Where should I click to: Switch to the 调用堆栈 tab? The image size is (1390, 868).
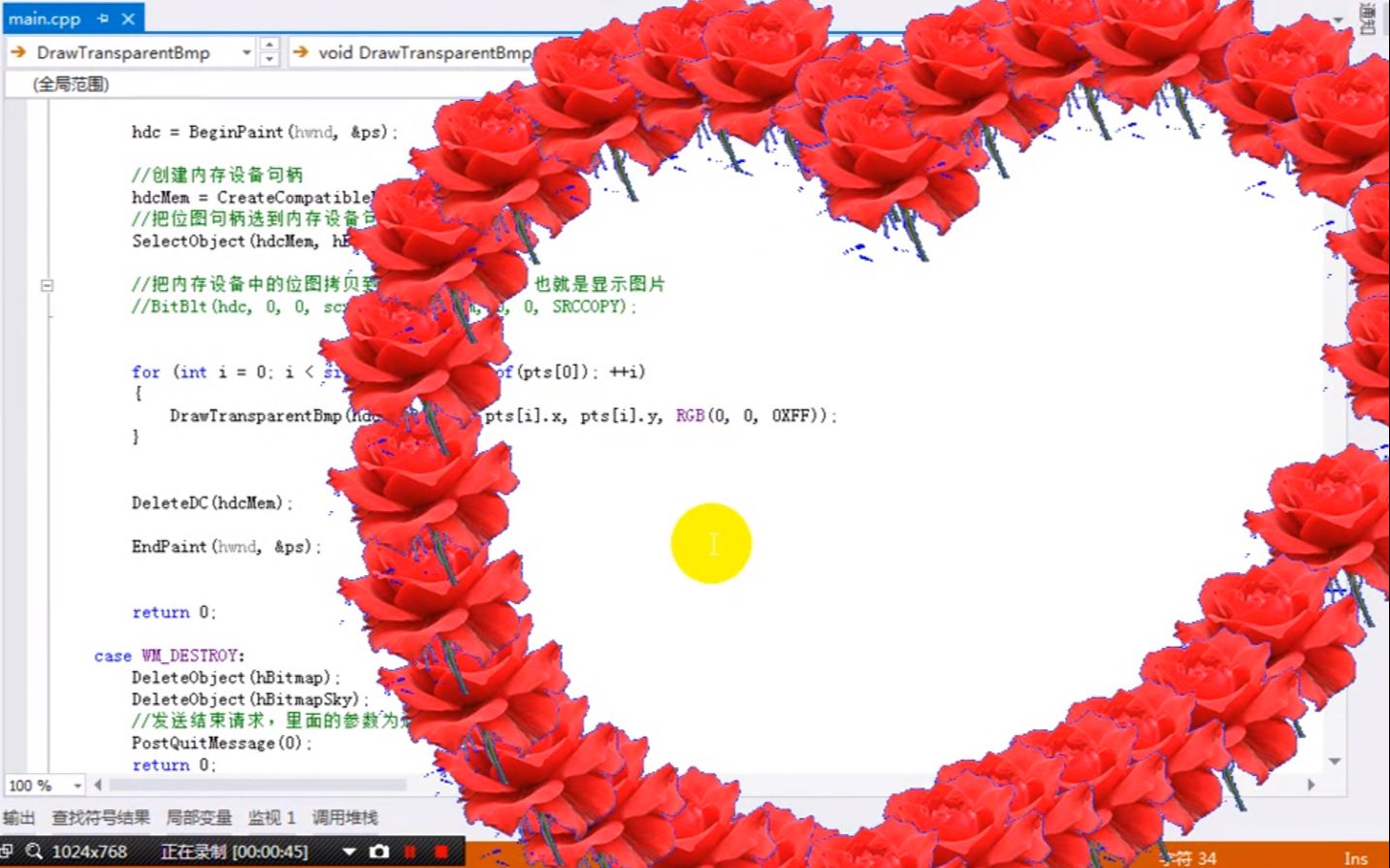tap(344, 818)
